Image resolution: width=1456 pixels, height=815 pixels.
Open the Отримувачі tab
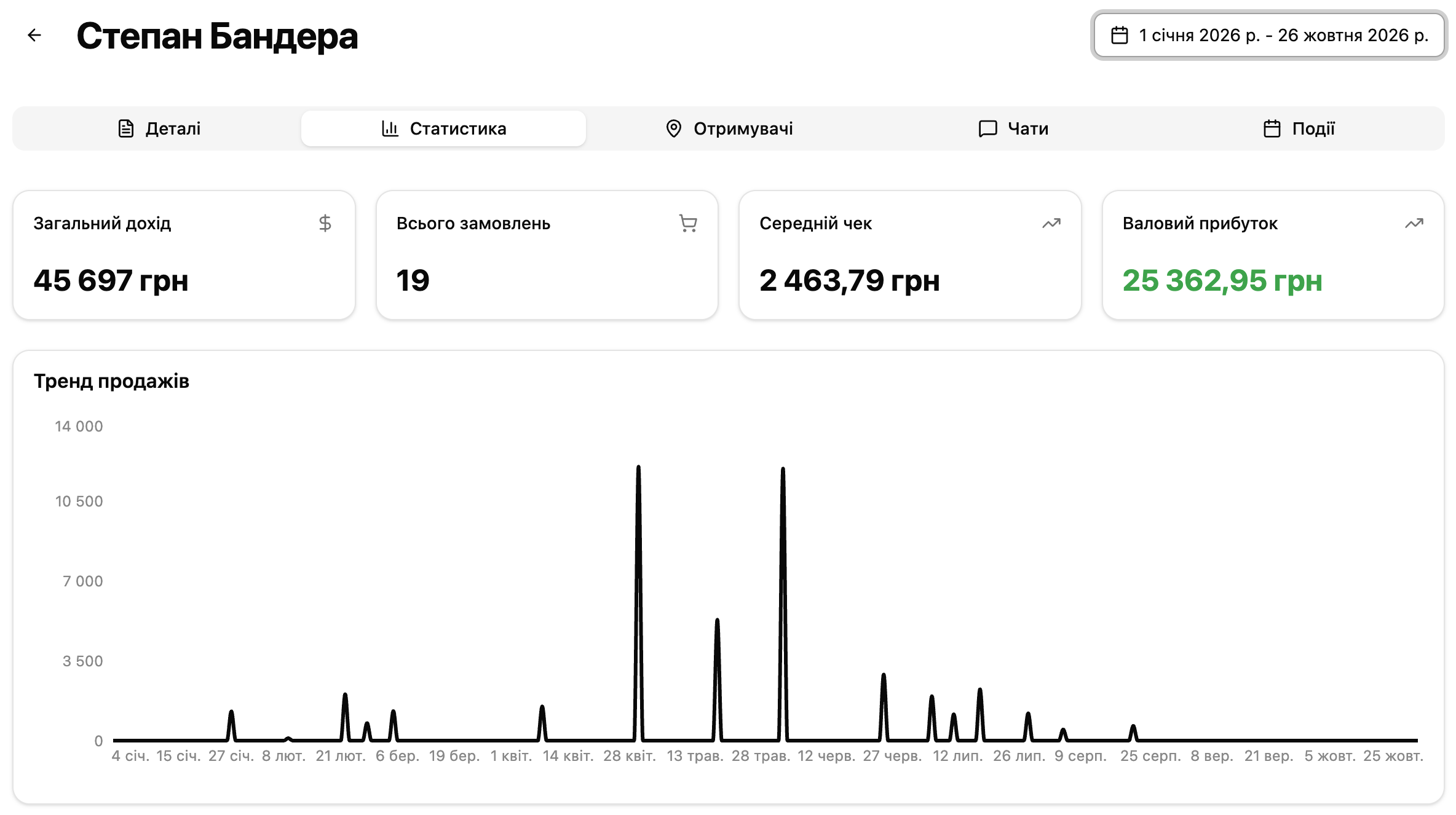point(729,128)
